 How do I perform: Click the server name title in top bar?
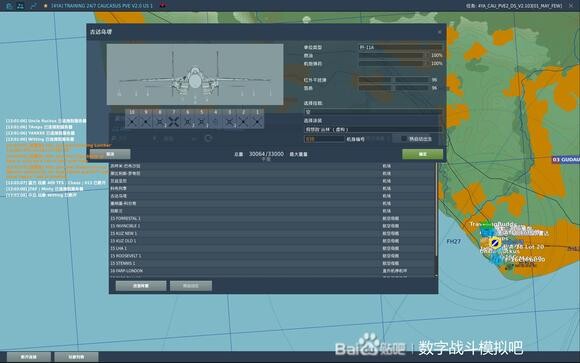point(102,6)
